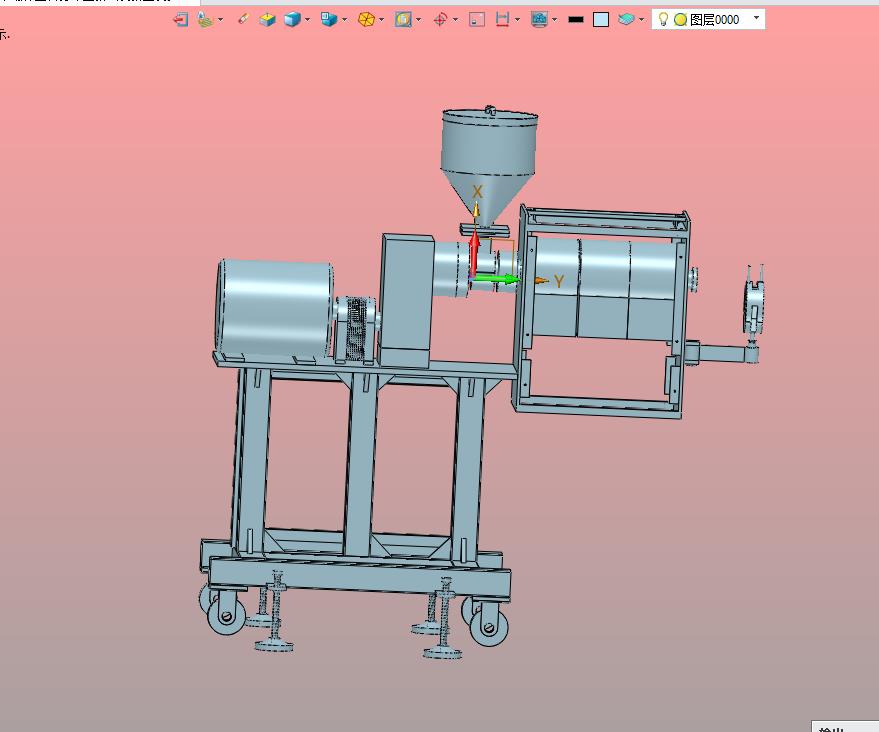Choose the shaded blue cube display icon
The image size is (879, 732).
(x=292, y=20)
